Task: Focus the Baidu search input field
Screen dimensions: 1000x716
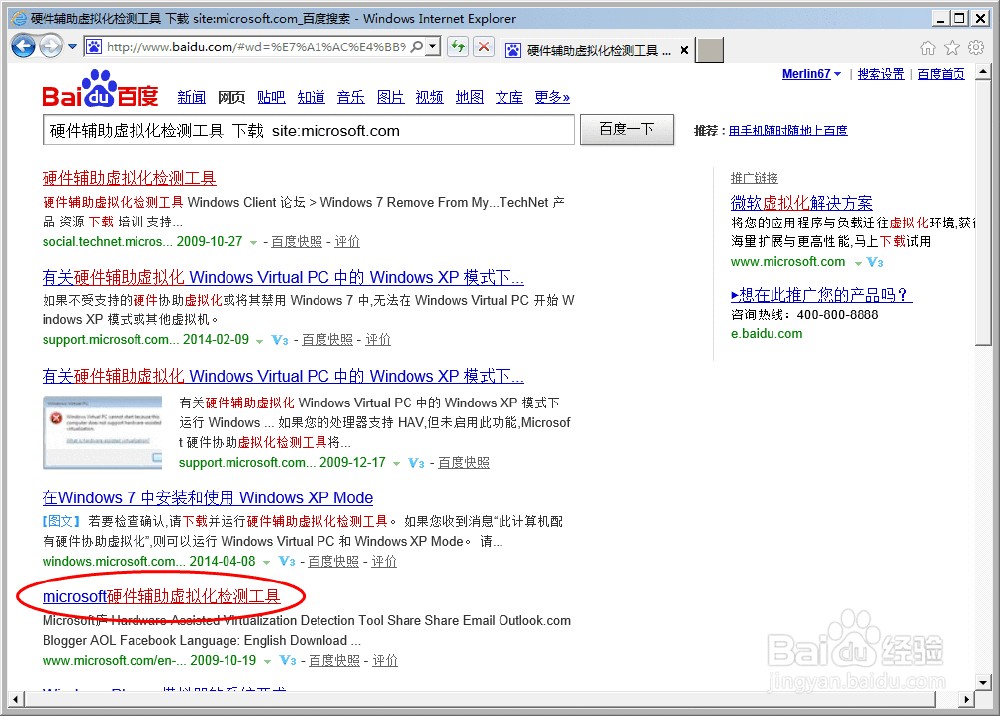Action: coord(309,130)
